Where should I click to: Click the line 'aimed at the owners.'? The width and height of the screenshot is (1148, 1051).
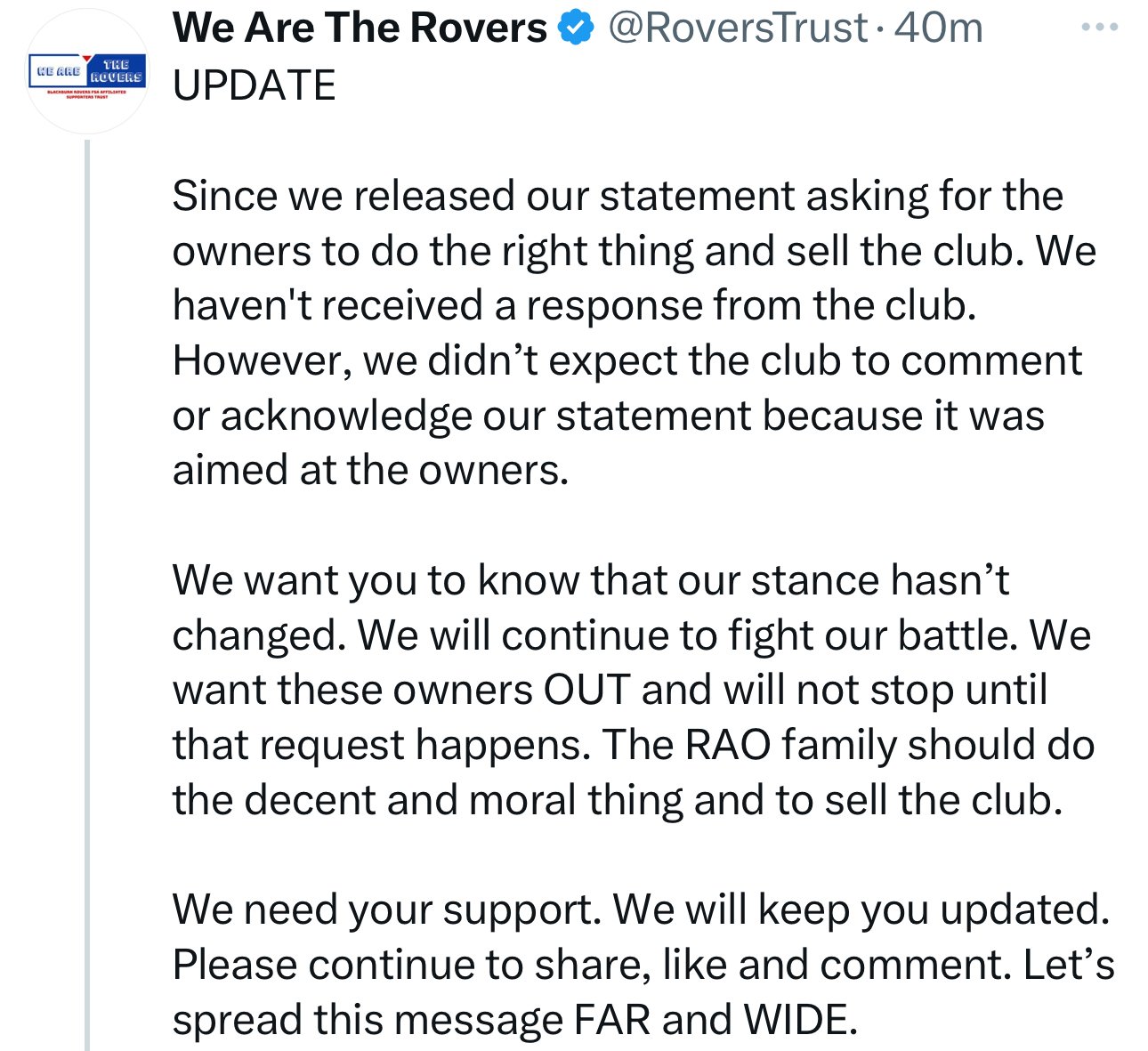370,470
